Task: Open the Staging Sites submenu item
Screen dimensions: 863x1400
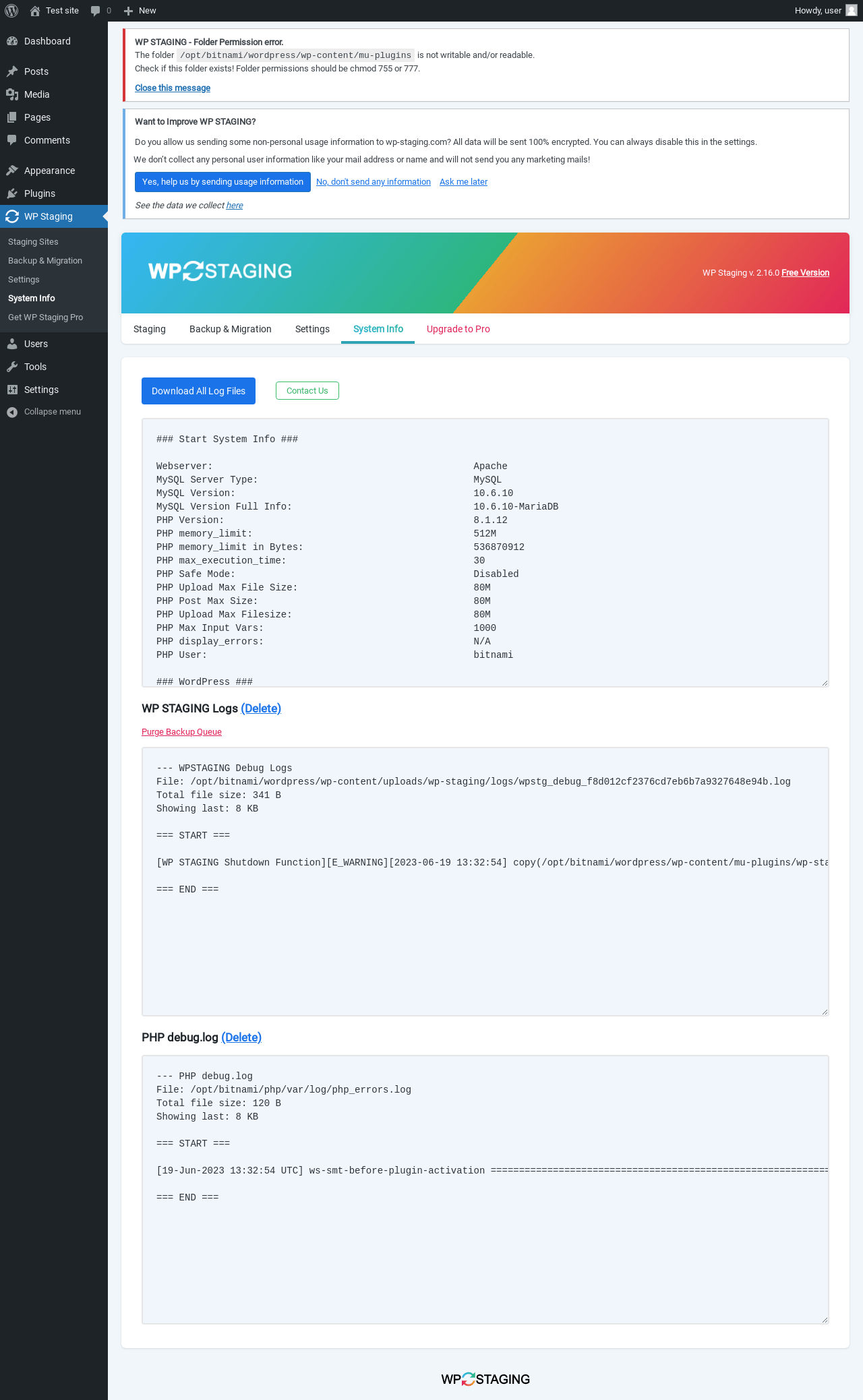Action: pyautogui.click(x=33, y=242)
